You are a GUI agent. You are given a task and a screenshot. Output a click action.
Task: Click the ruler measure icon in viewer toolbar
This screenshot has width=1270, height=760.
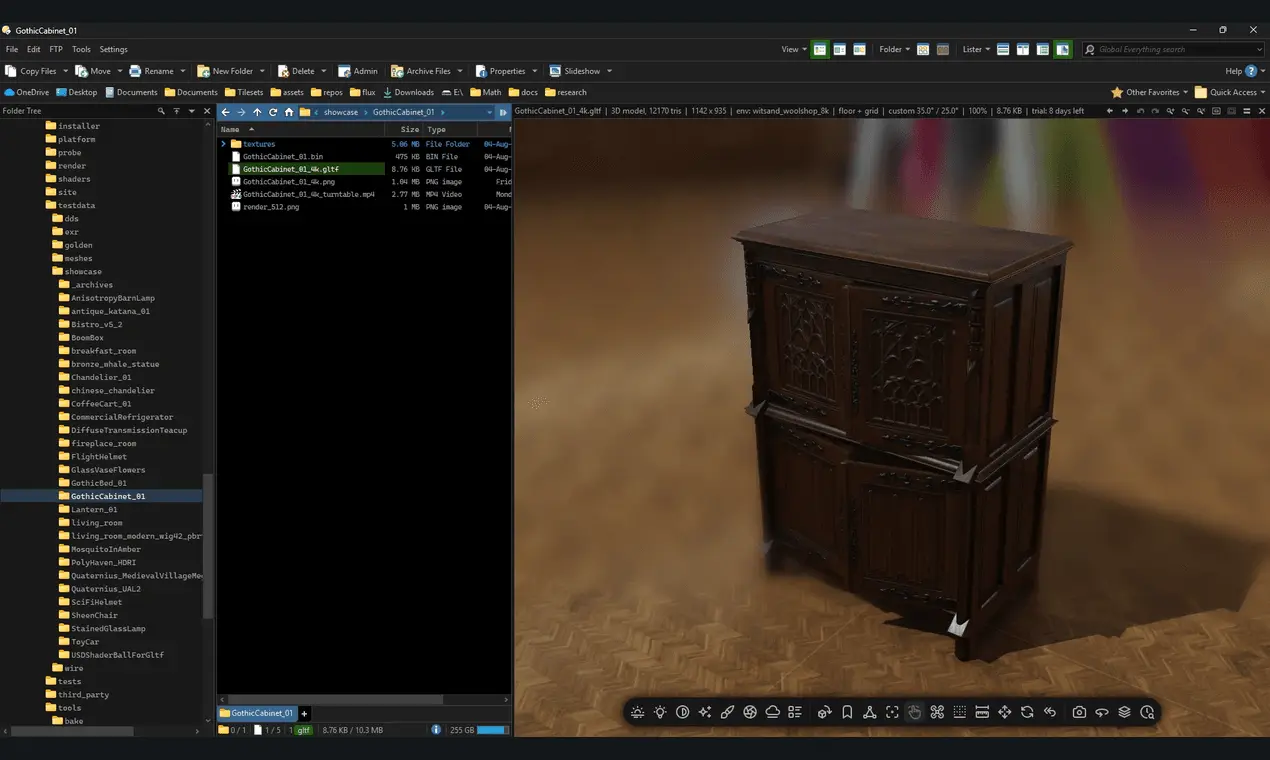(x=982, y=712)
